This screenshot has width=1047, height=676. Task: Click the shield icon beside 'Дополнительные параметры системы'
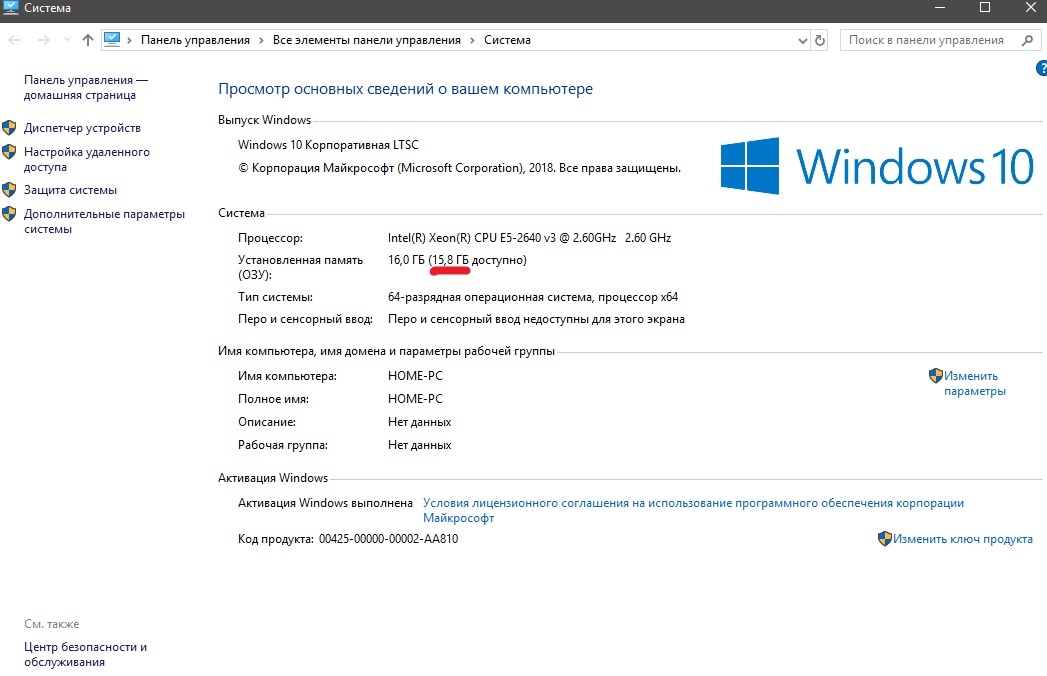pos(9,214)
